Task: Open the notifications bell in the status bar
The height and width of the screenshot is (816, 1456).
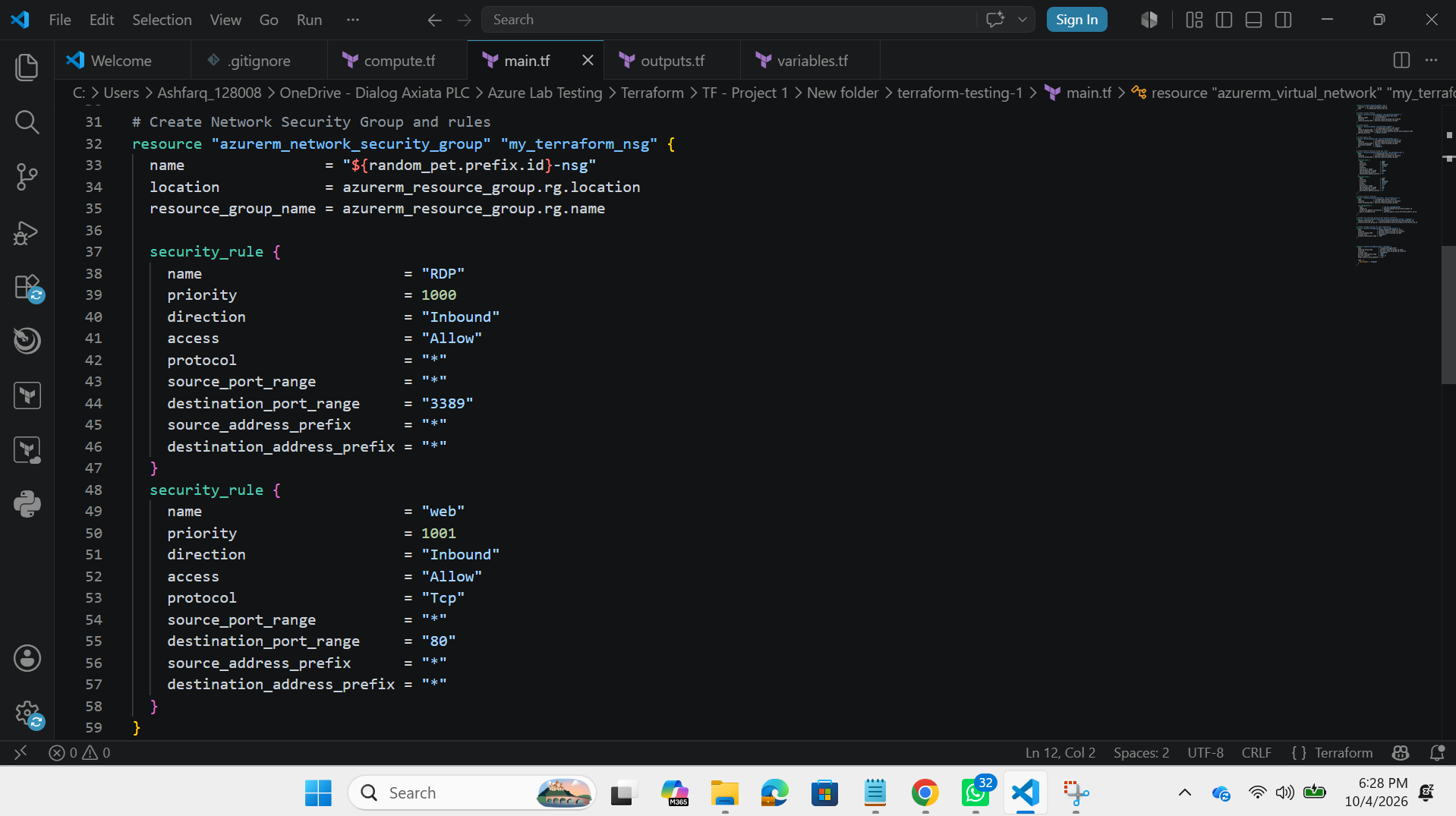Action: [x=1437, y=752]
